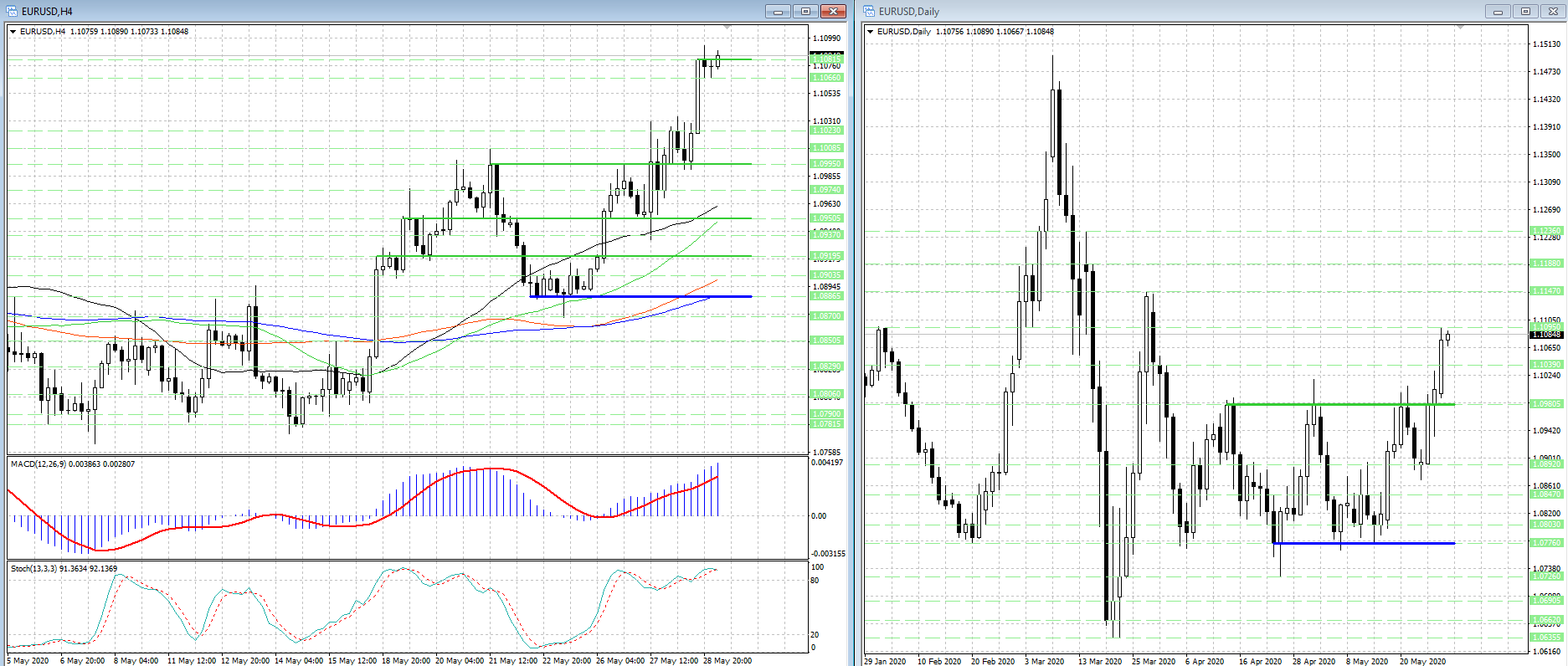Image resolution: width=1568 pixels, height=666 pixels.
Task: Click the 1.10660 green price label on H4 axis
Action: tap(826, 78)
